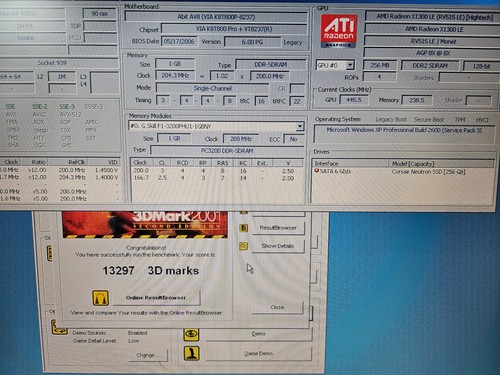Click the 204.3 MHz memory clock field
The image size is (500, 375).
coord(175,76)
